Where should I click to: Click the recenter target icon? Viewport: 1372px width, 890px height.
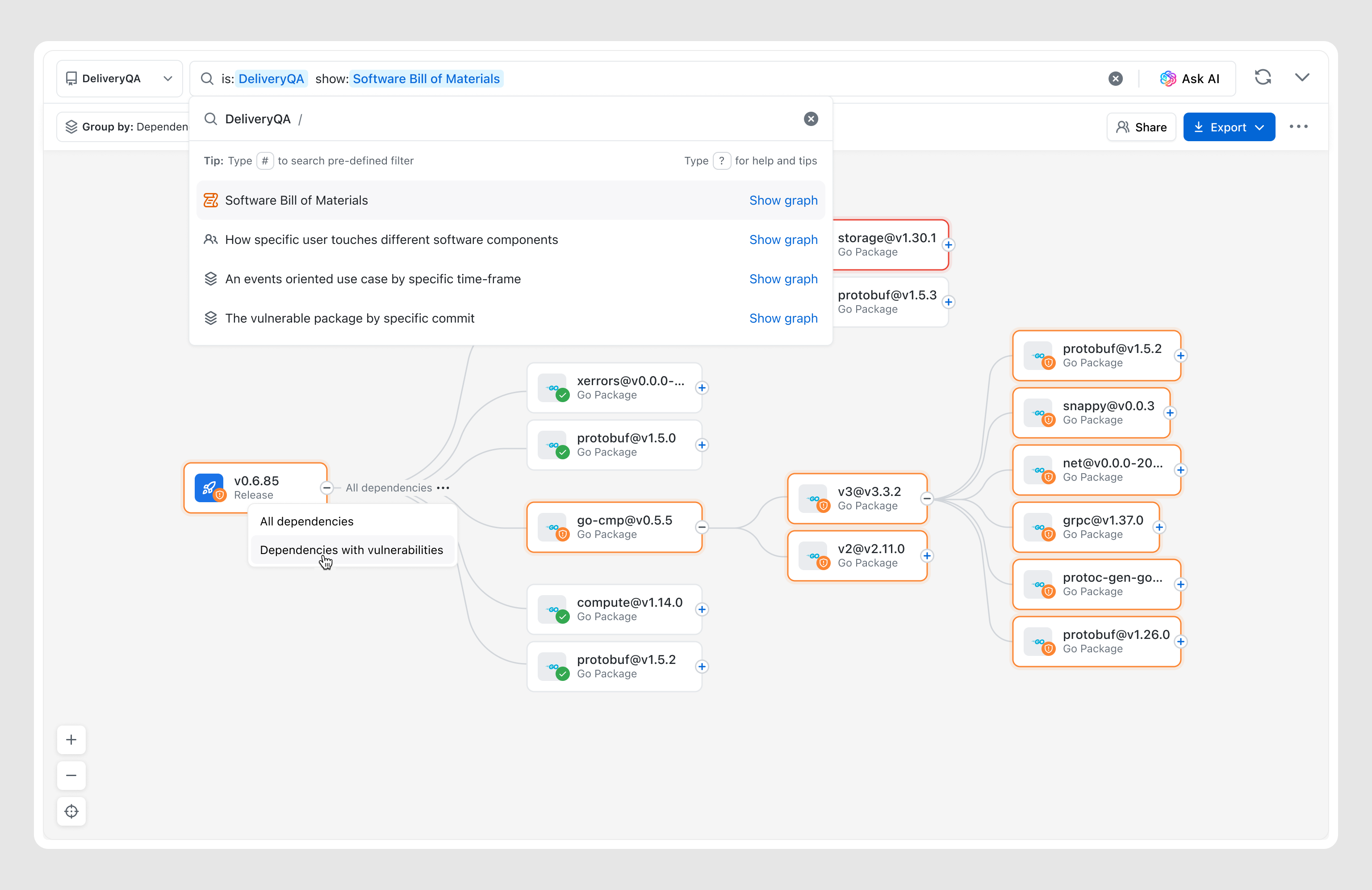click(71, 811)
